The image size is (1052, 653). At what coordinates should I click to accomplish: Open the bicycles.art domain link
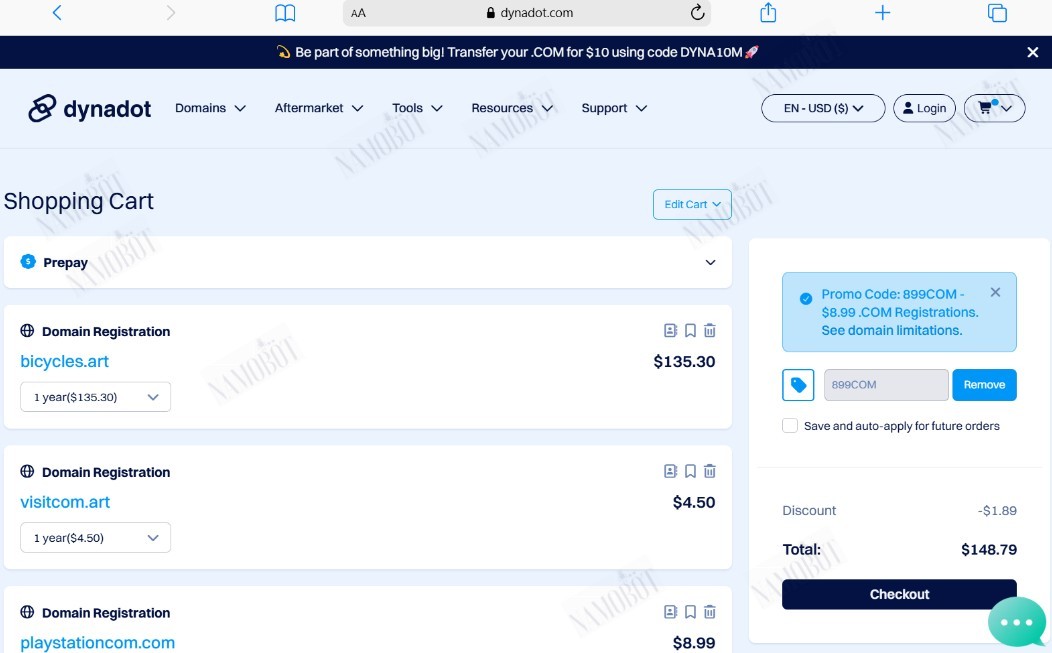pos(64,361)
